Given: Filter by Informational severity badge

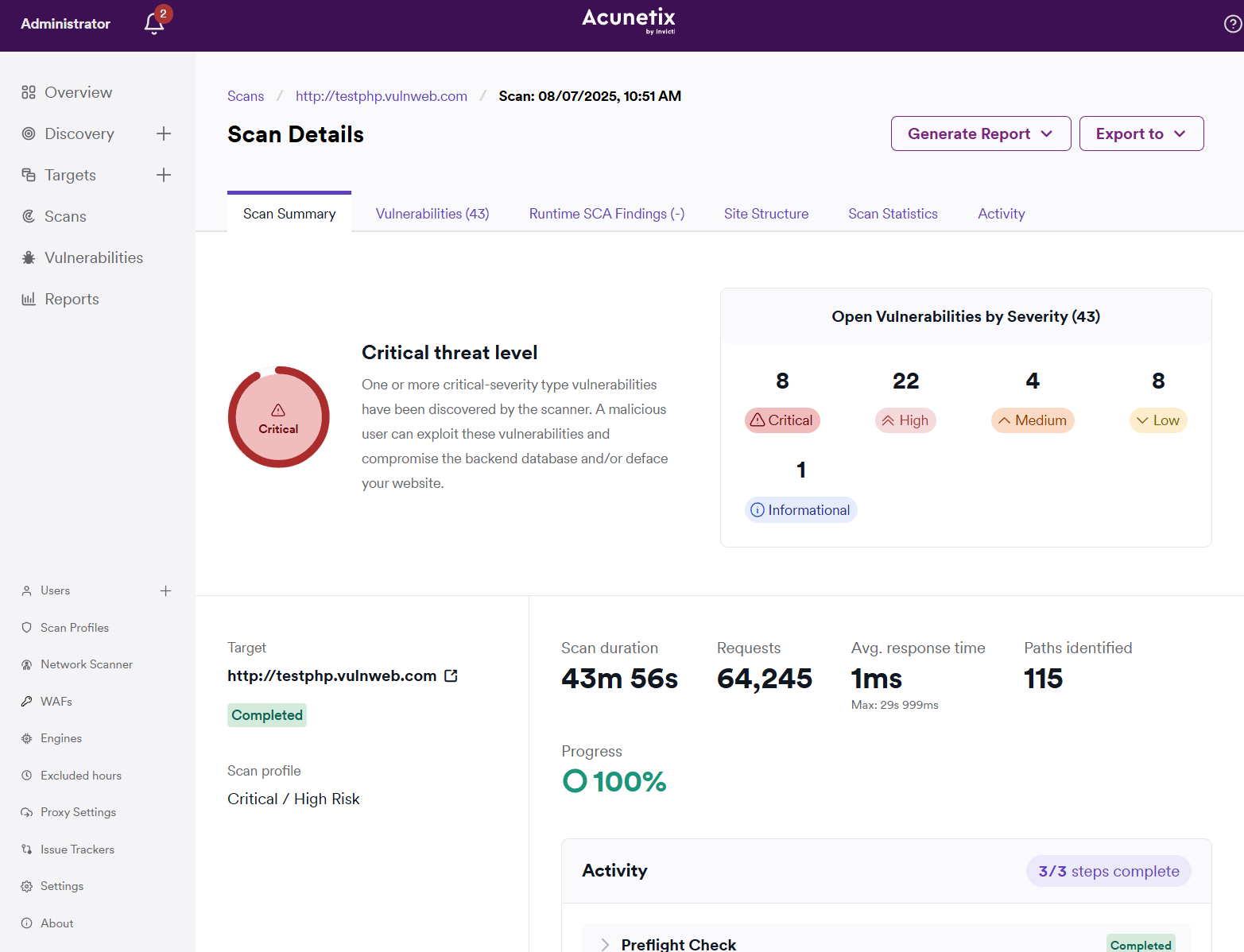Looking at the screenshot, I should 801,510.
